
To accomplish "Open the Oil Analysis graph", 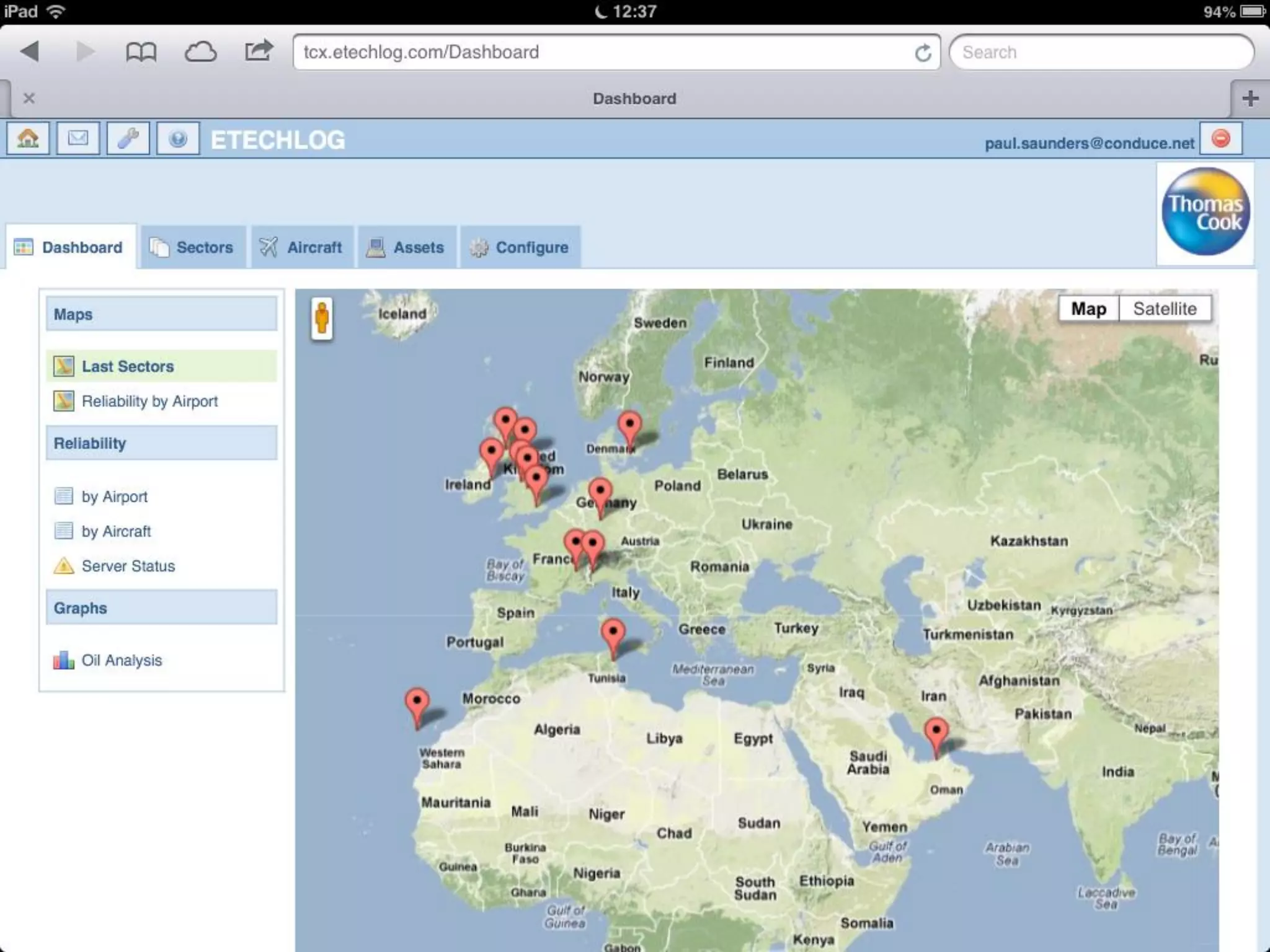I will [122, 660].
